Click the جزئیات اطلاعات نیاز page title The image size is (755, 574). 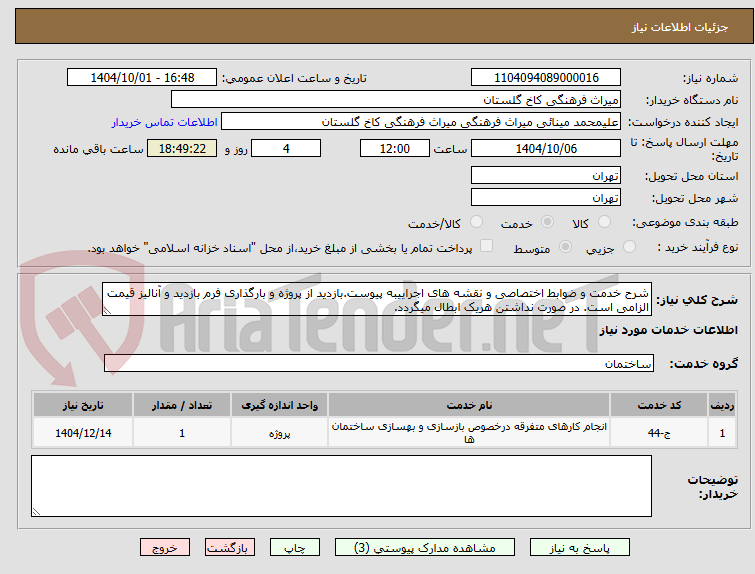click(x=680, y=27)
